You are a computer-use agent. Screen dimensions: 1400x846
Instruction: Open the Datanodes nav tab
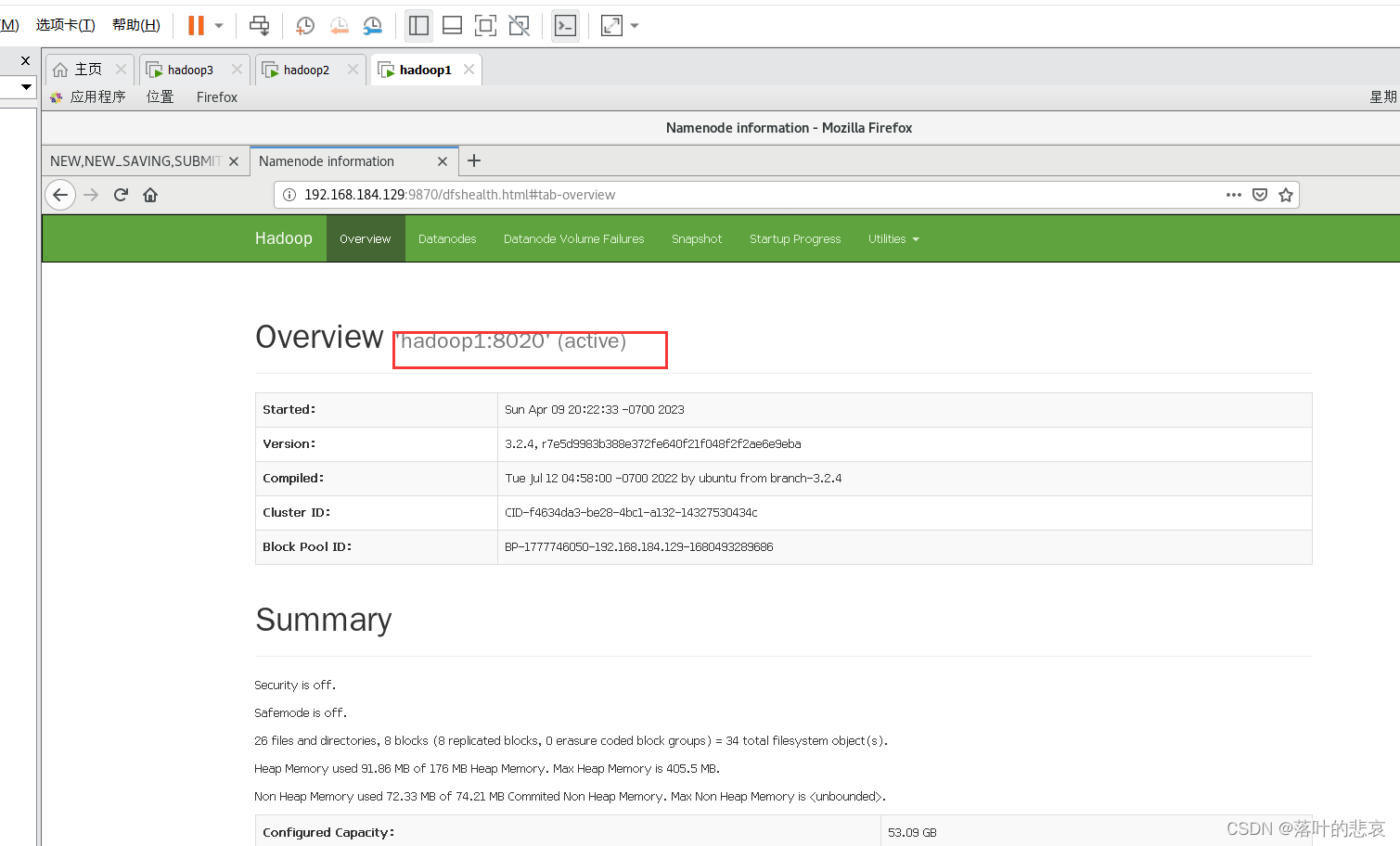click(447, 238)
